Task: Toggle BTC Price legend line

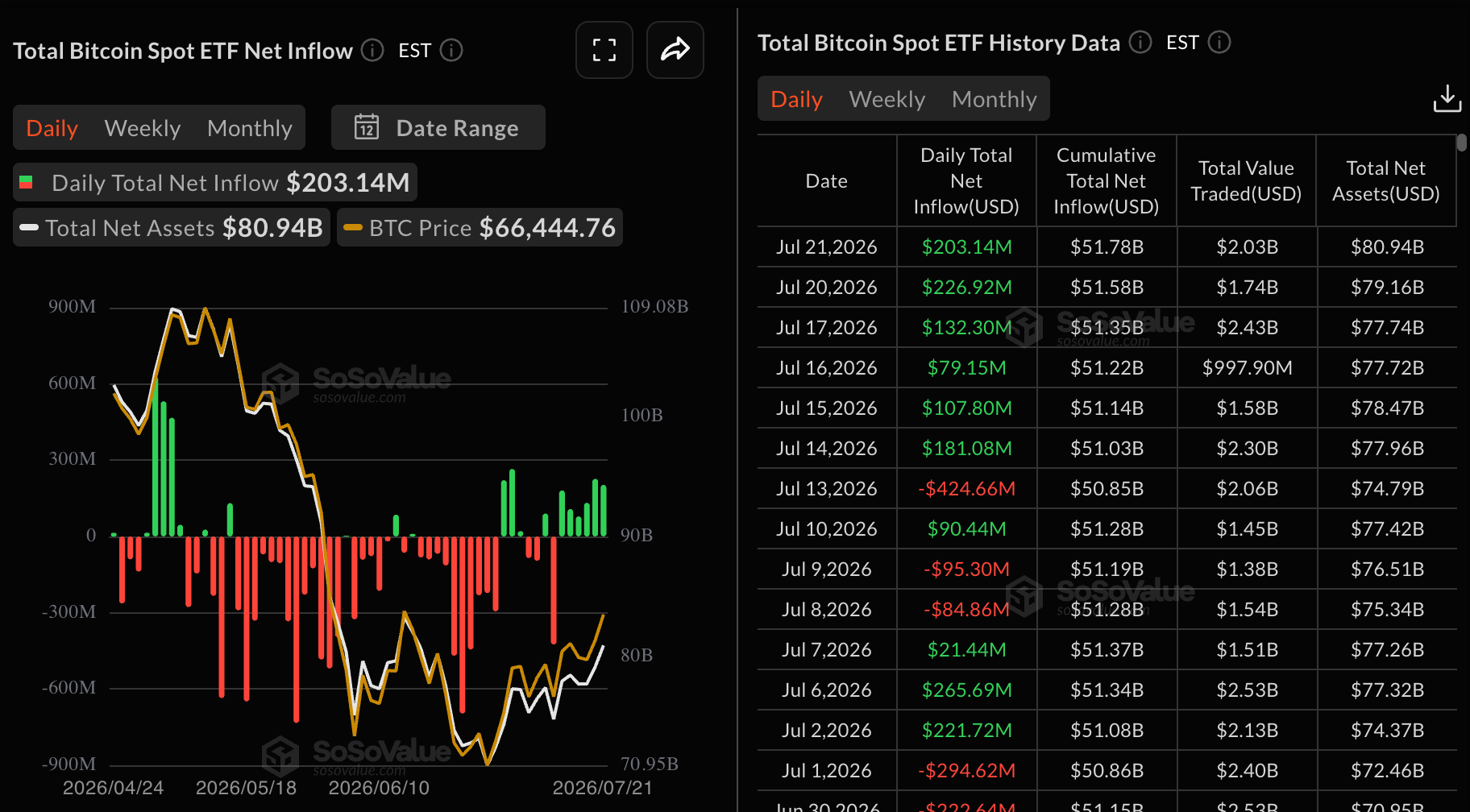Action: click(480, 228)
